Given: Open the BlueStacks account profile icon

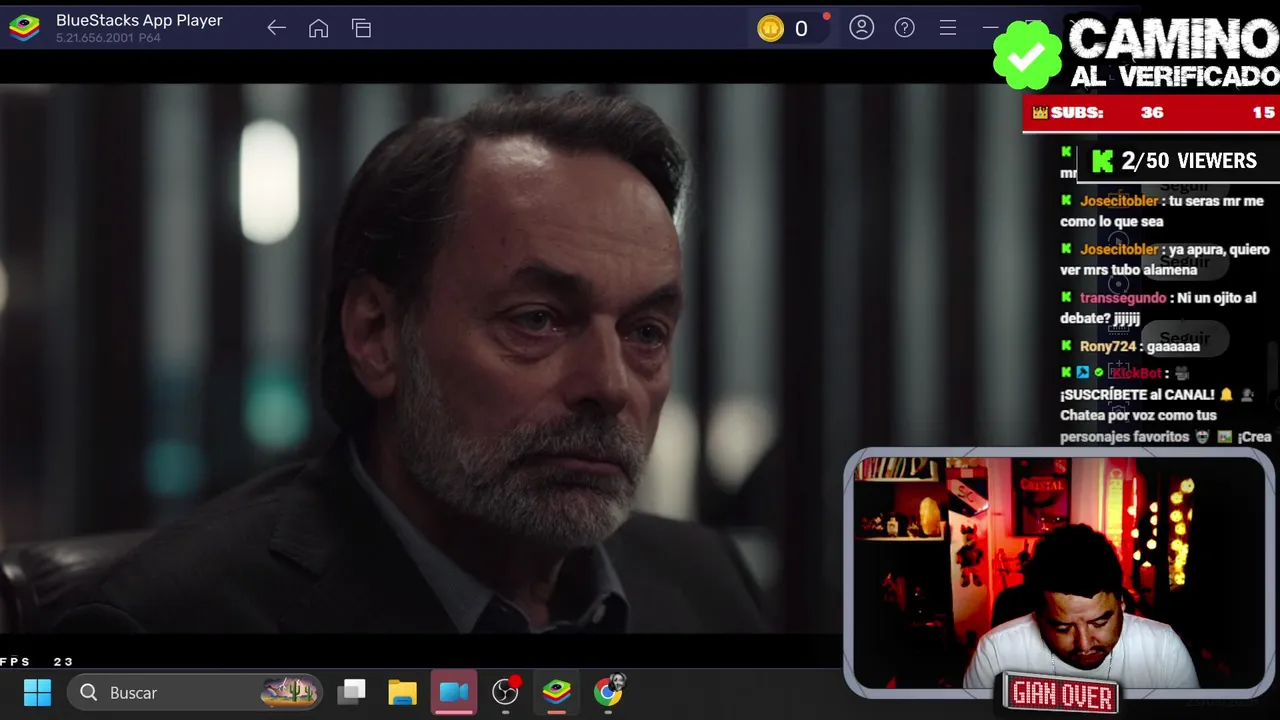Looking at the screenshot, I should point(861,28).
